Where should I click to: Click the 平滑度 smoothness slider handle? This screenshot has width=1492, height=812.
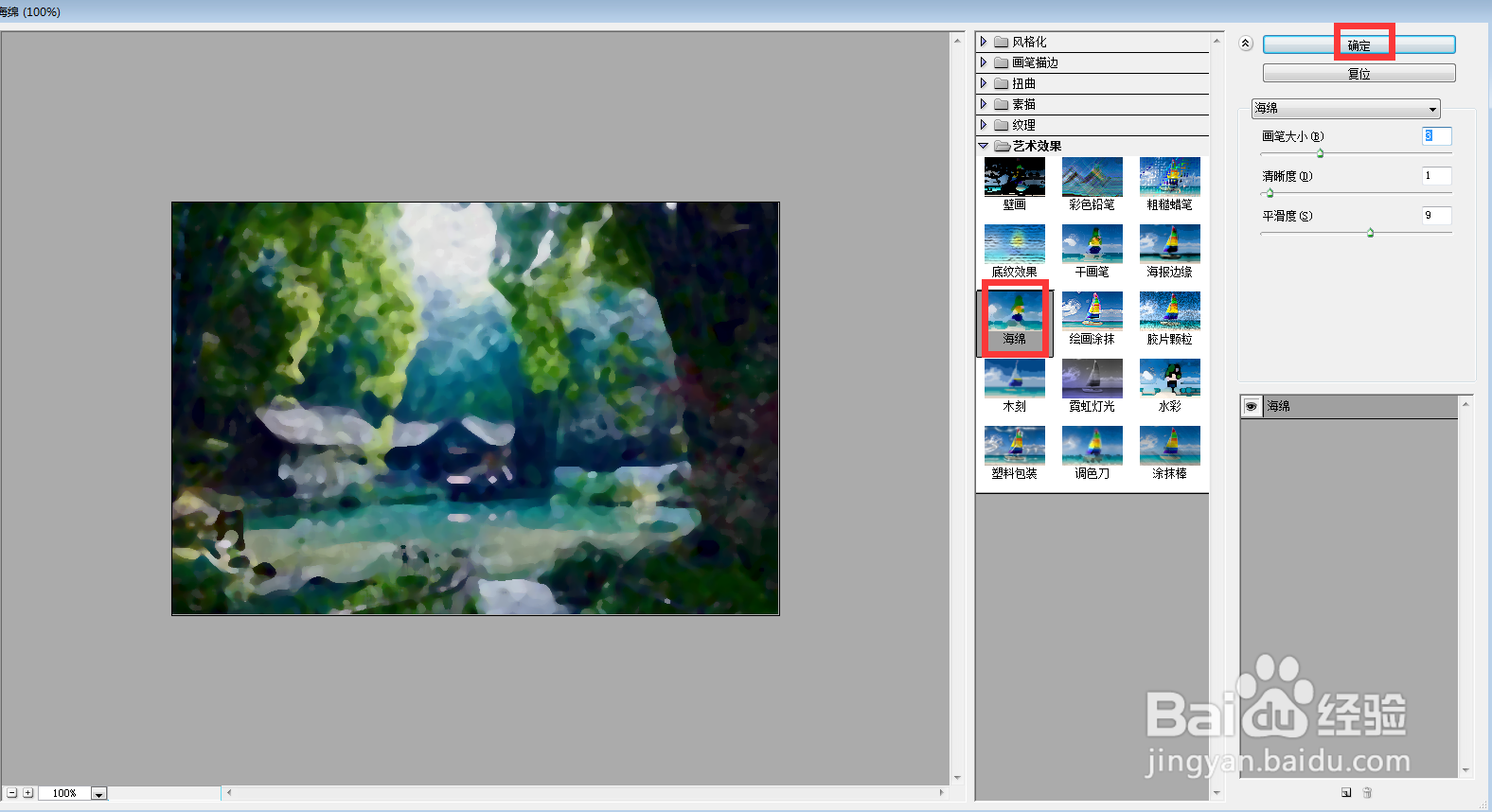1370,233
